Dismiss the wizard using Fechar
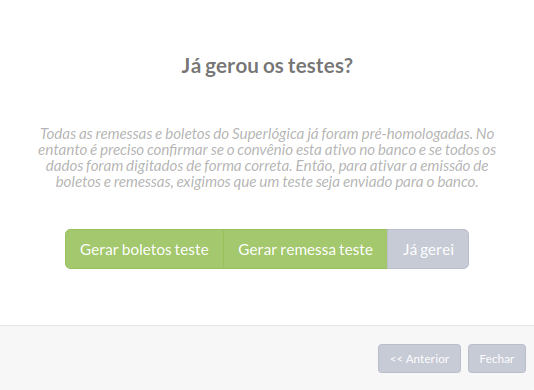Image resolution: width=534 pixels, height=390 pixels. [497, 358]
